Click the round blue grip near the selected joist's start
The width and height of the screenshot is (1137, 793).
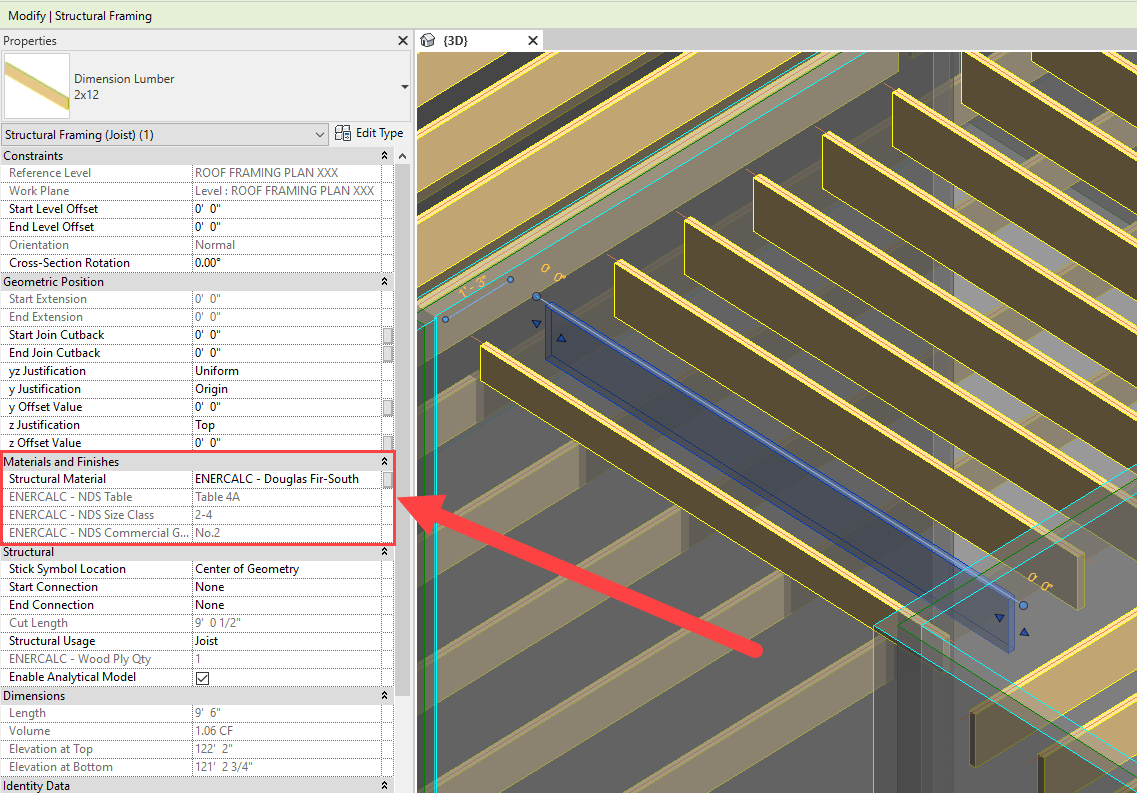537,297
